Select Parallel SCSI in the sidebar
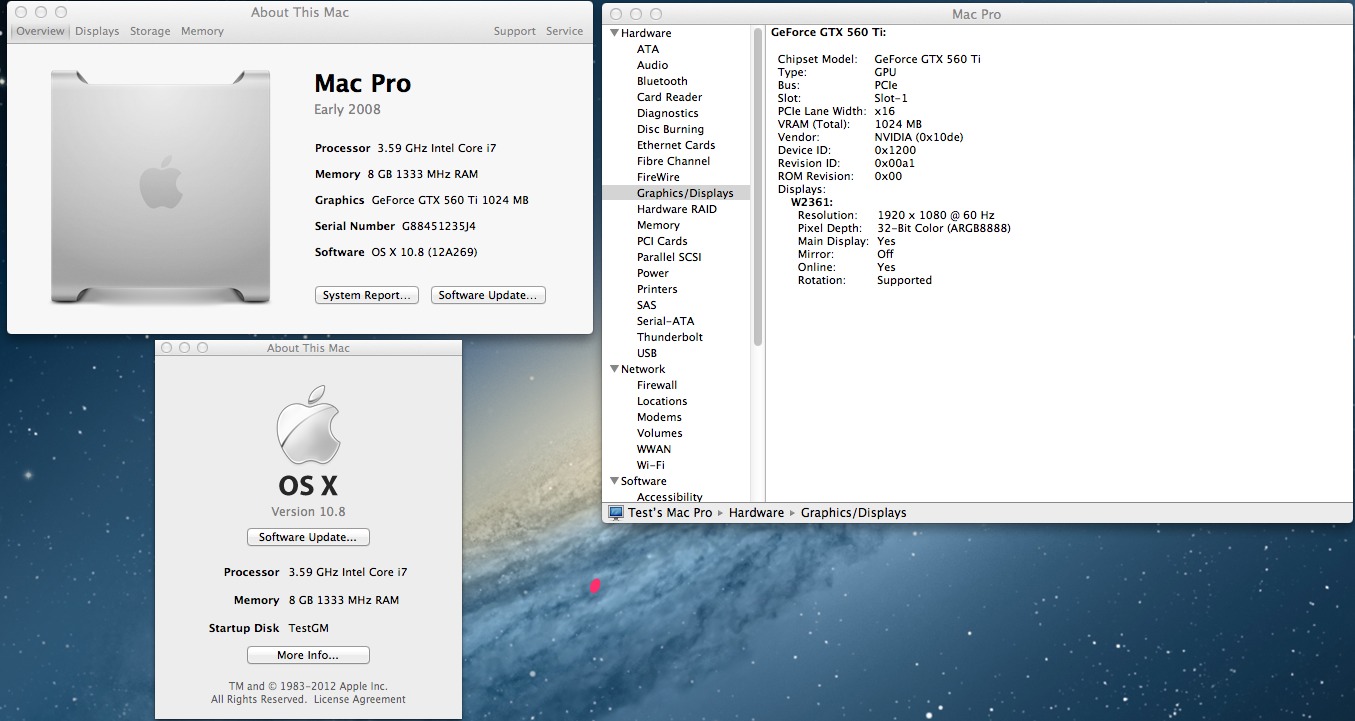This screenshot has height=721, width=1355. (669, 257)
